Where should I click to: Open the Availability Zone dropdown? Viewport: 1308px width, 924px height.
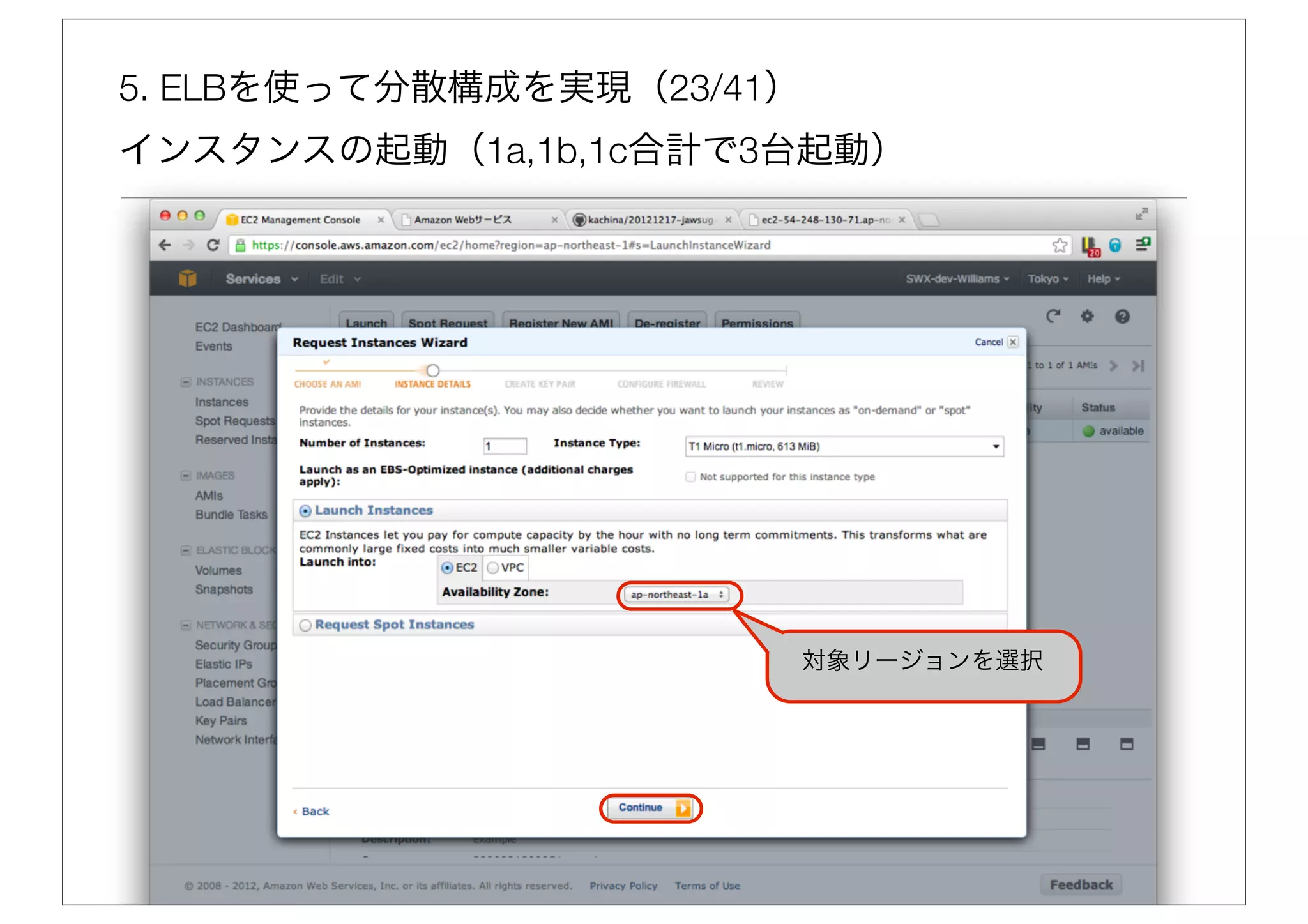[x=678, y=595]
